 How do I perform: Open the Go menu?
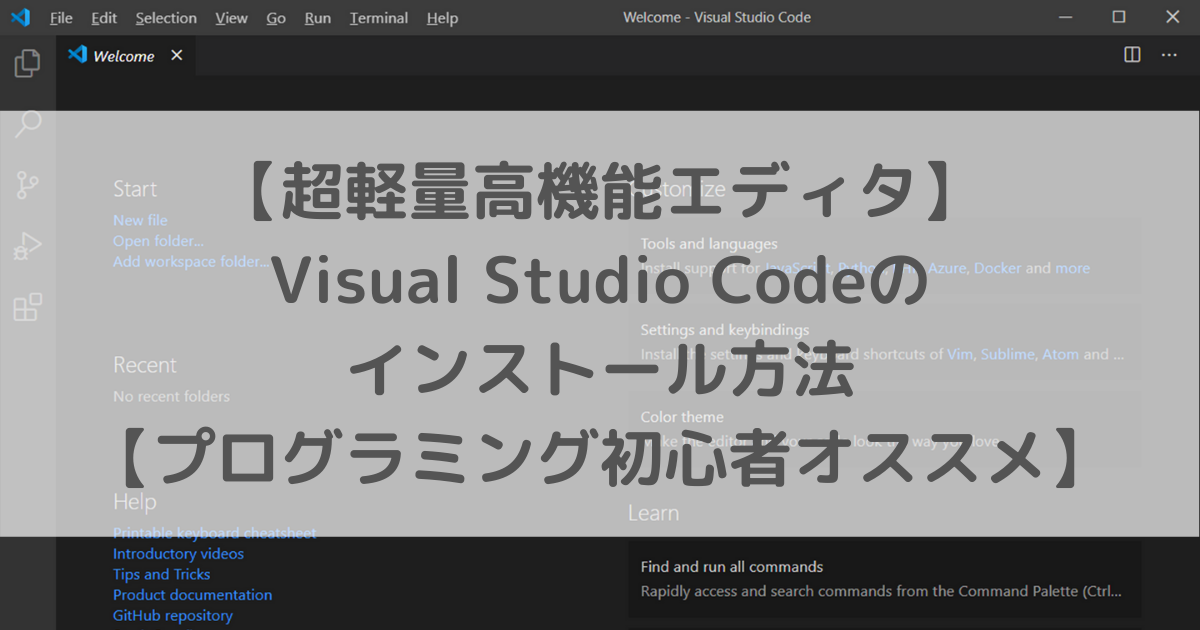[276, 18]
